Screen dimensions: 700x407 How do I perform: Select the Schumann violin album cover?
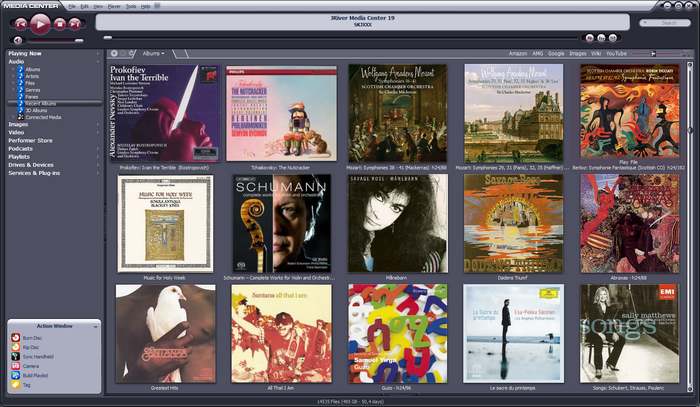(x=282, y=223)
